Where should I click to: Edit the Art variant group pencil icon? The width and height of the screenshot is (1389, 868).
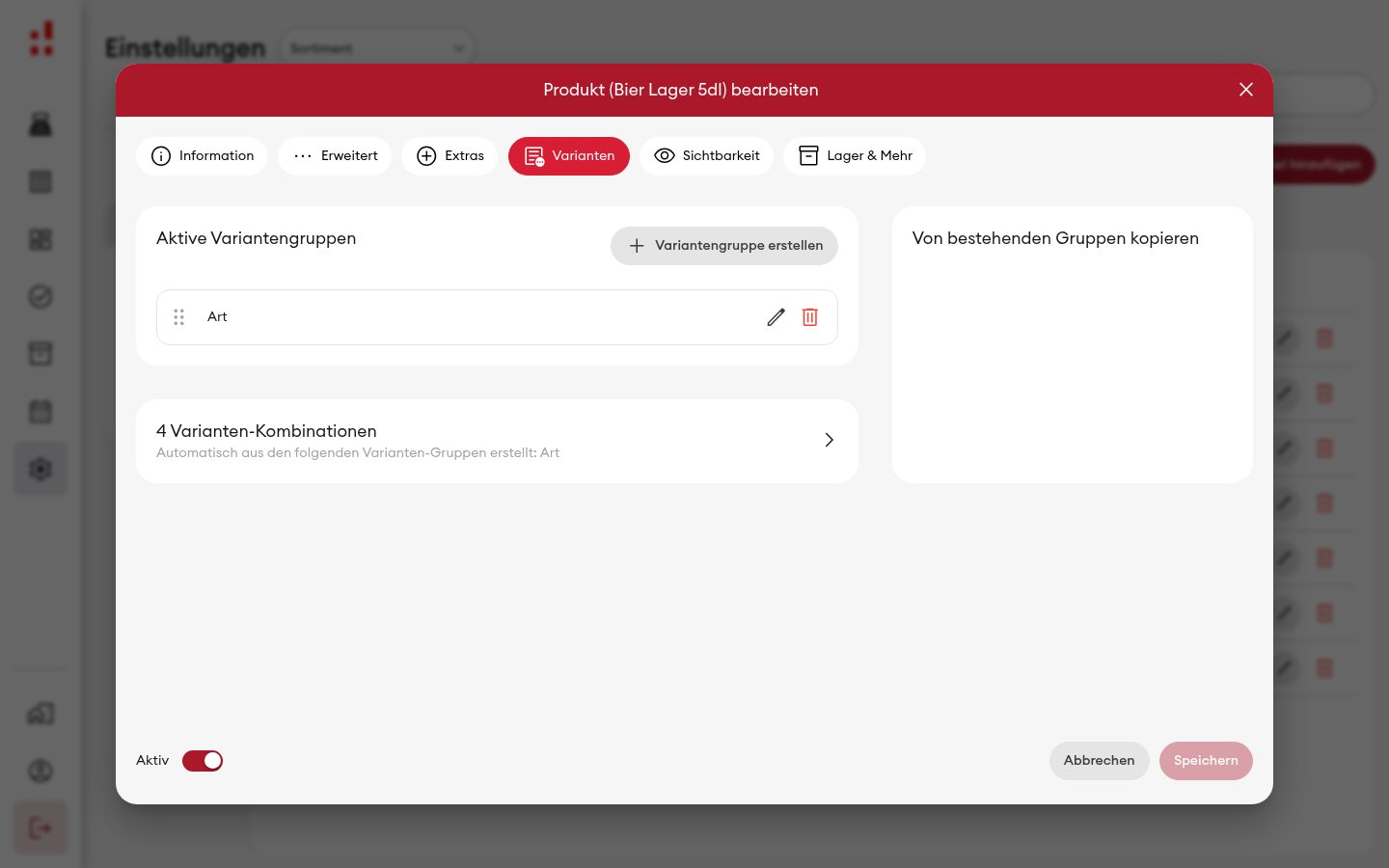pos(776,317)
